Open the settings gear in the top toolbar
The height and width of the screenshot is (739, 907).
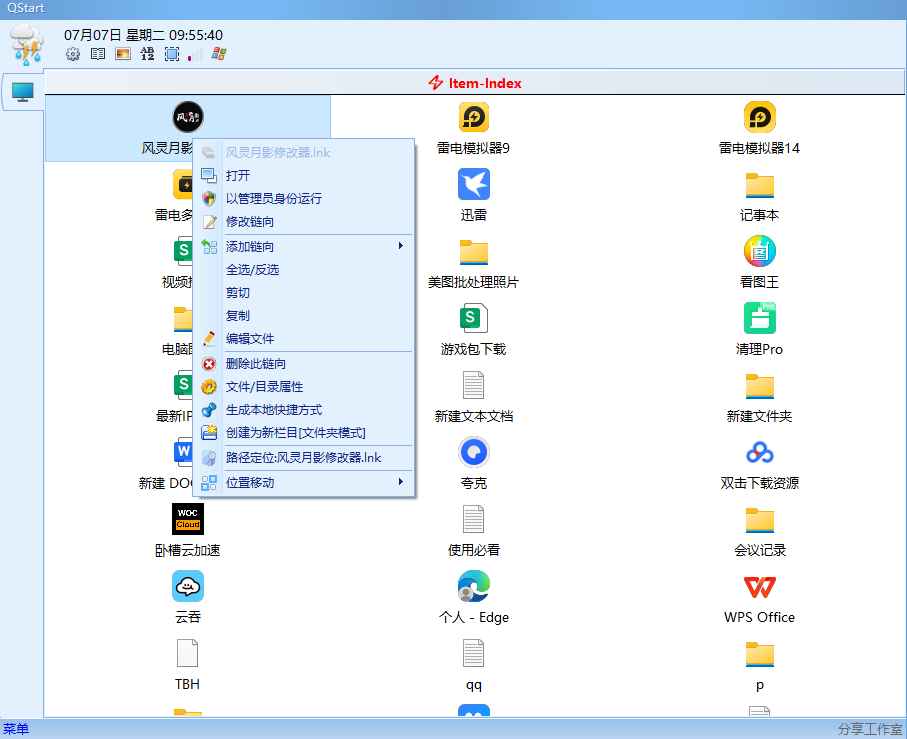pos(73,54)
